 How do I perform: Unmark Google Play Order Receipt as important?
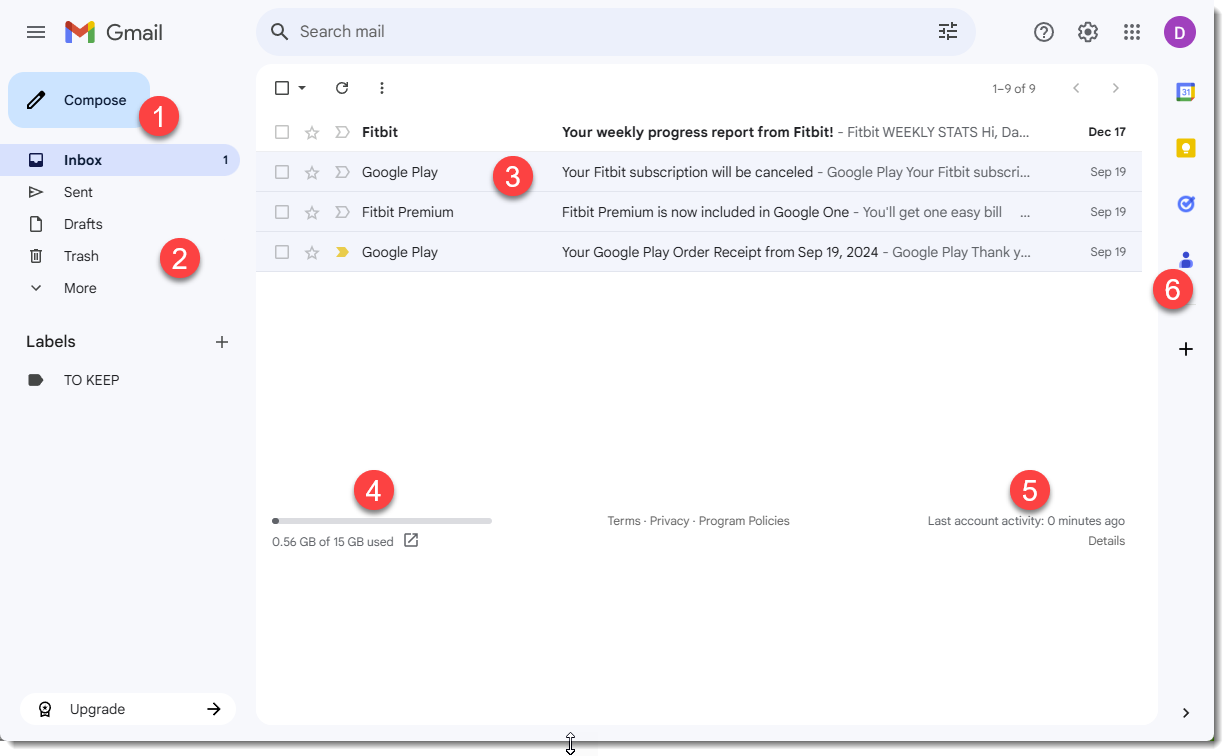tap(342, 252)
